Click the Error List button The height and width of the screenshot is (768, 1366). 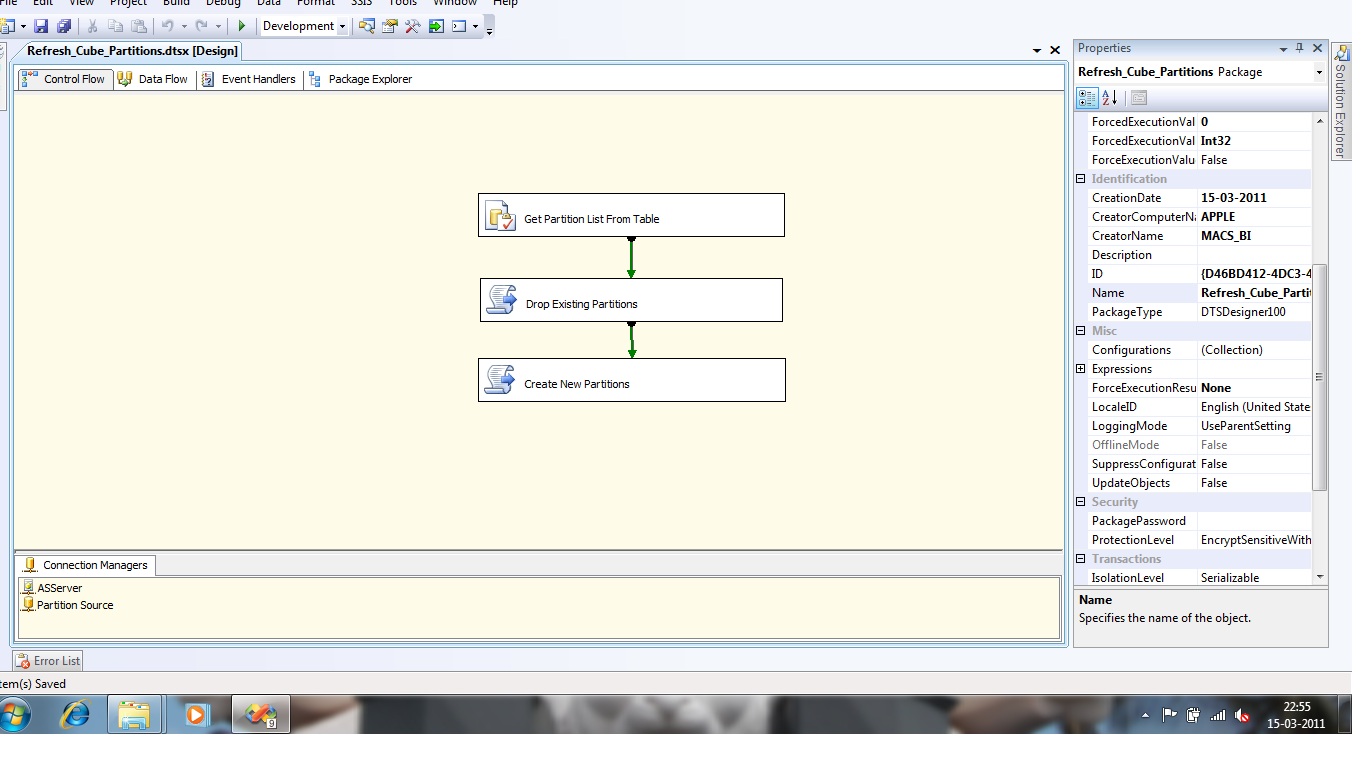click(47, 660)
